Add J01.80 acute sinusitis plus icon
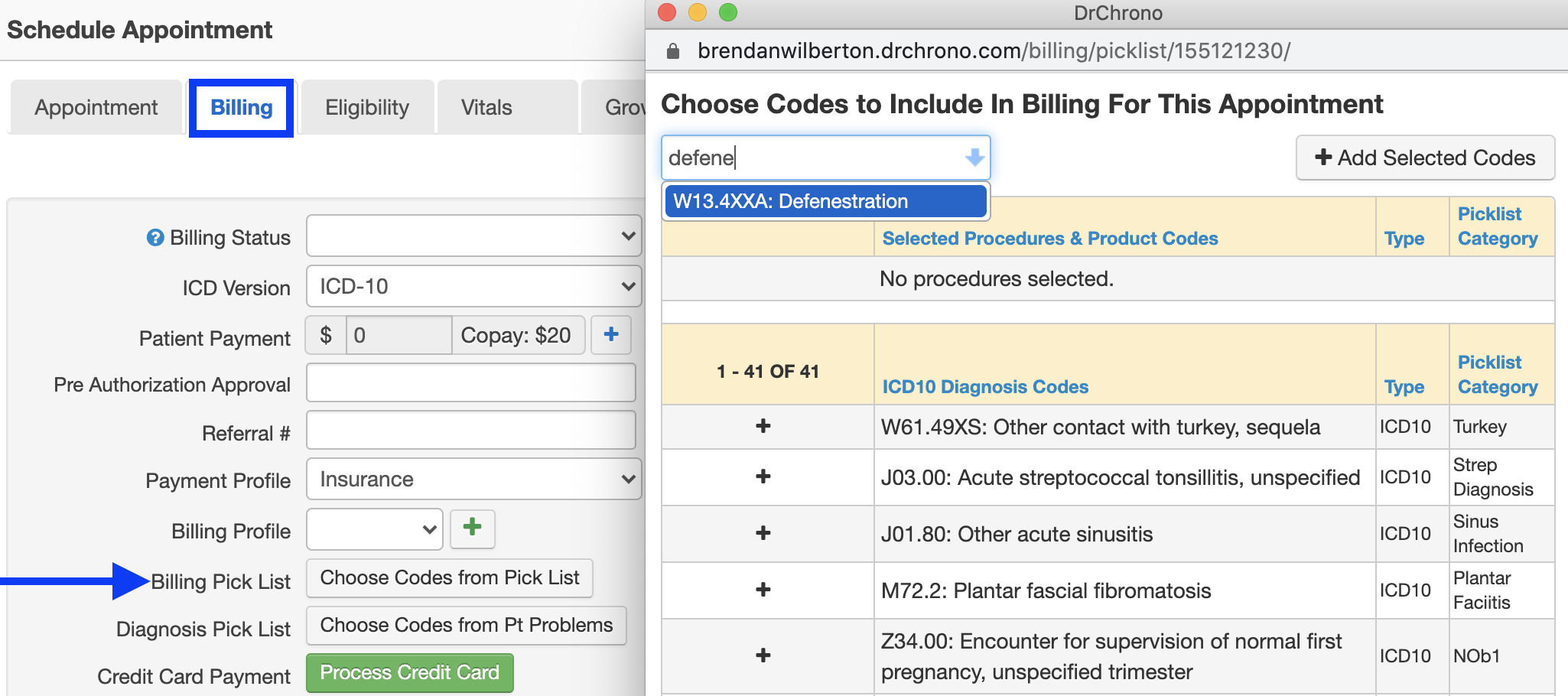 point(763,533)
